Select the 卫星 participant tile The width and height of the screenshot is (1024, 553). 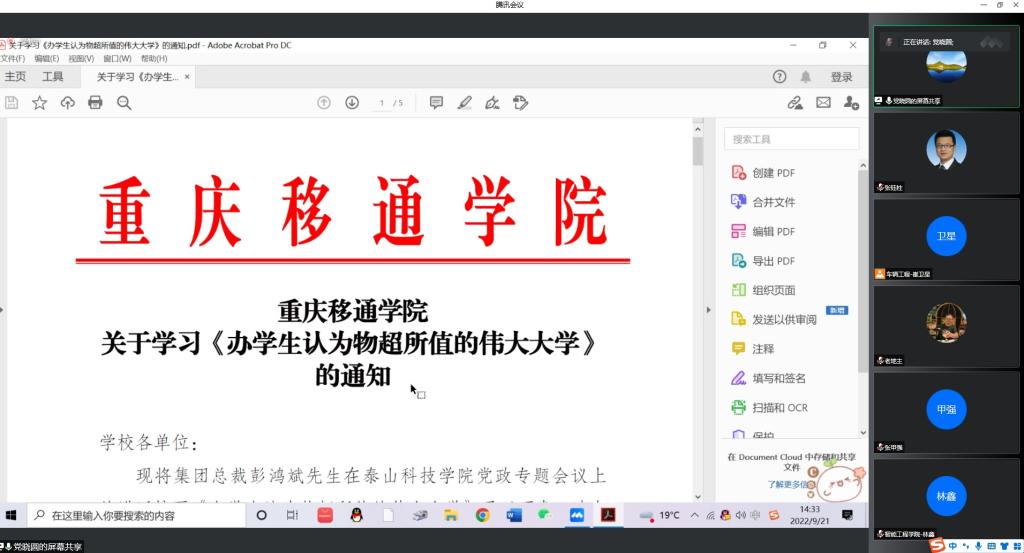pyautogui.click(x=946, y=240)
